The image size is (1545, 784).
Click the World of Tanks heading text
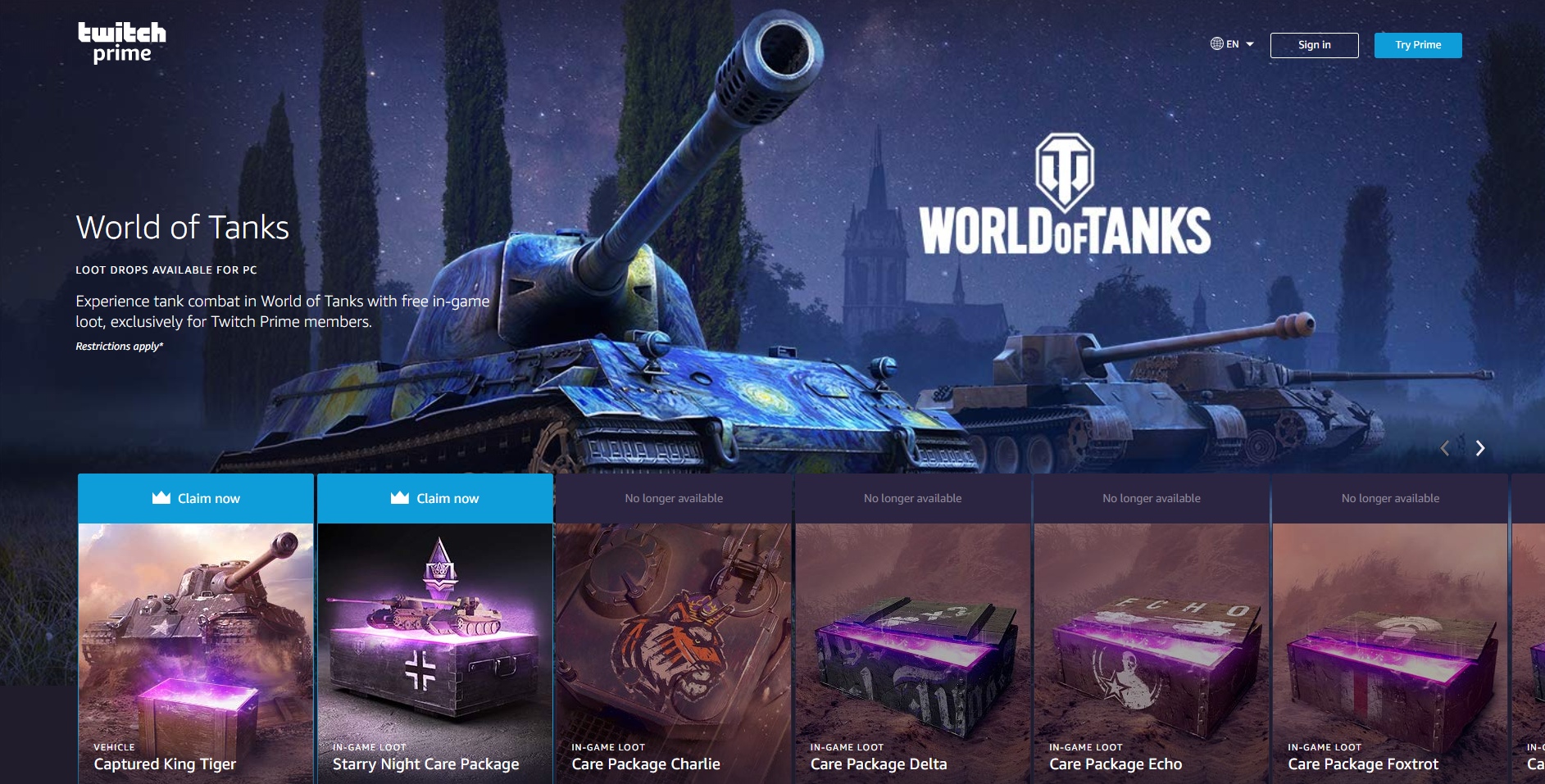(x=182, y=227)
